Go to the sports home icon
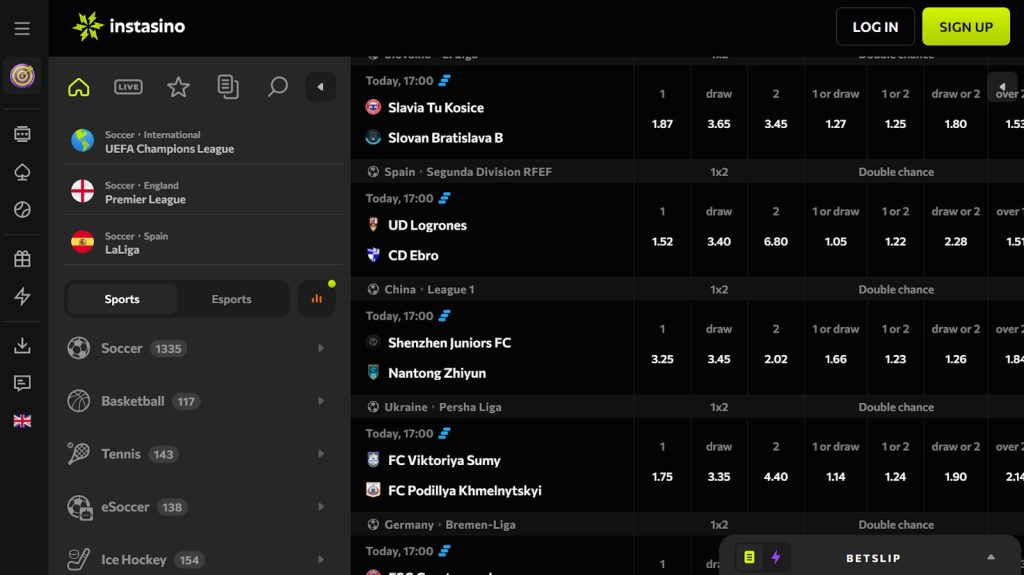 point(79,87)
